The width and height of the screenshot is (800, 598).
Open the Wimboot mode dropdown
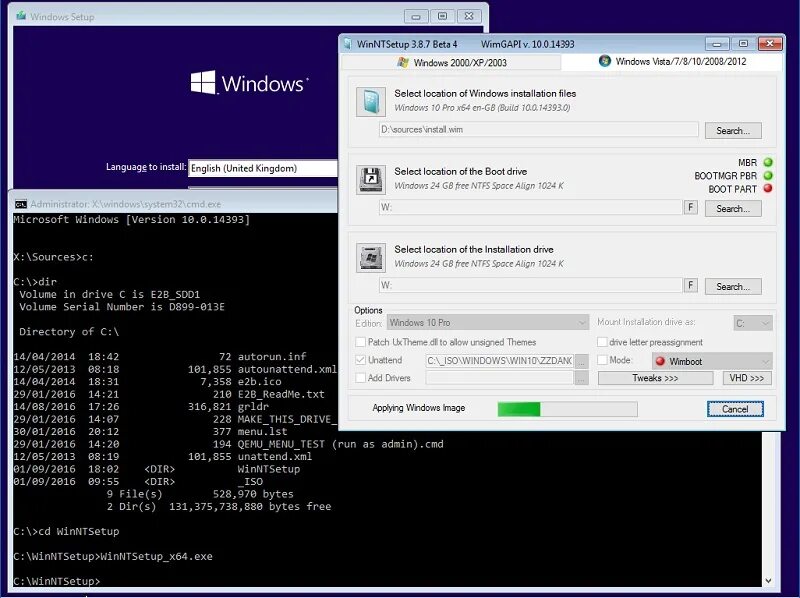coord(712,361)
